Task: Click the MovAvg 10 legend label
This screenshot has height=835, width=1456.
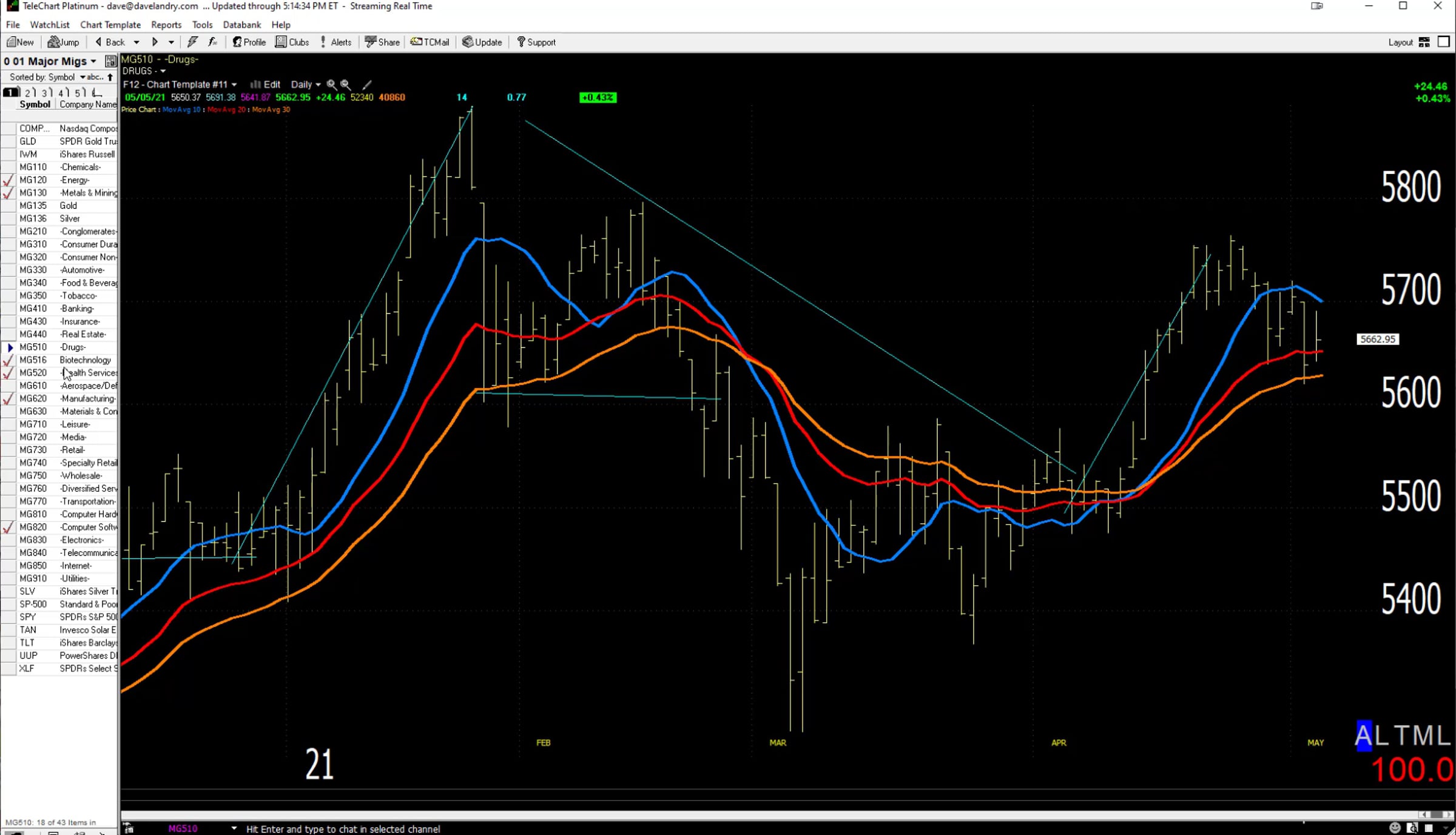Action: pos(181,109)
